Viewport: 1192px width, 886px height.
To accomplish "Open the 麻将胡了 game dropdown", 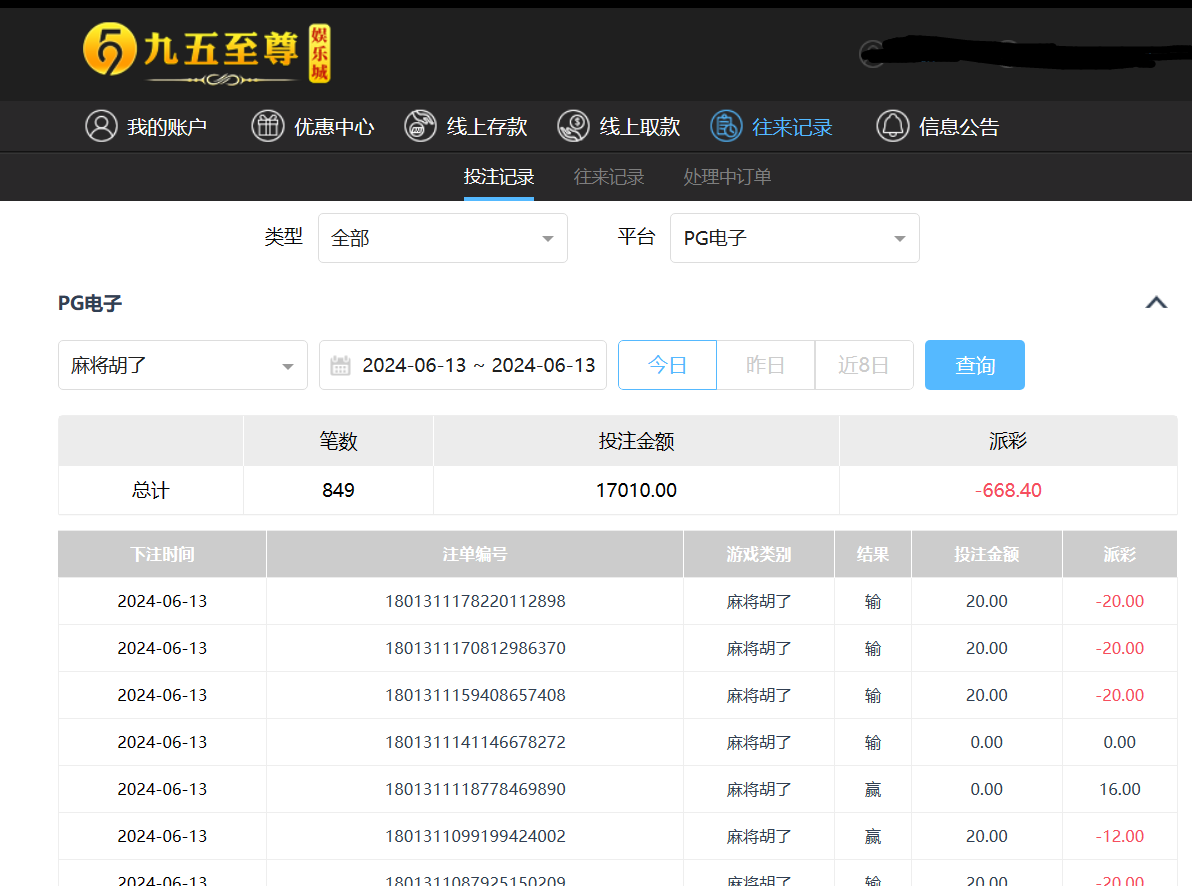I will 182,365.
